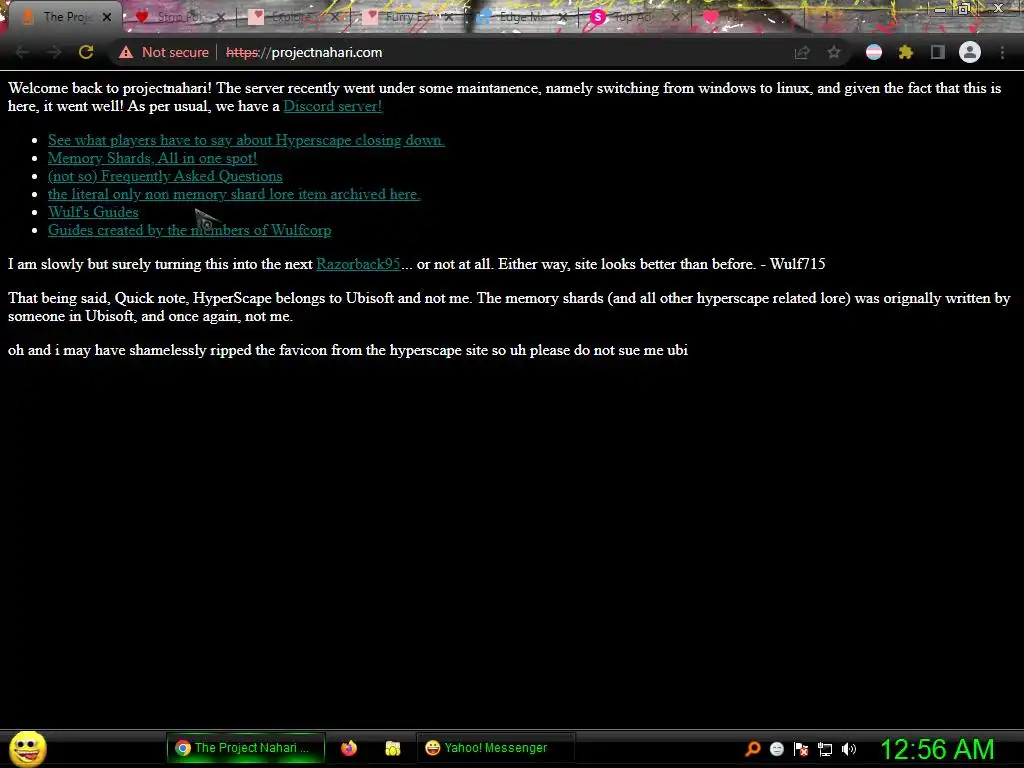The height and width of the screenshot is (768, 1024).
Task: Open the flag with red X tray icon
Action: coord(801,748)
